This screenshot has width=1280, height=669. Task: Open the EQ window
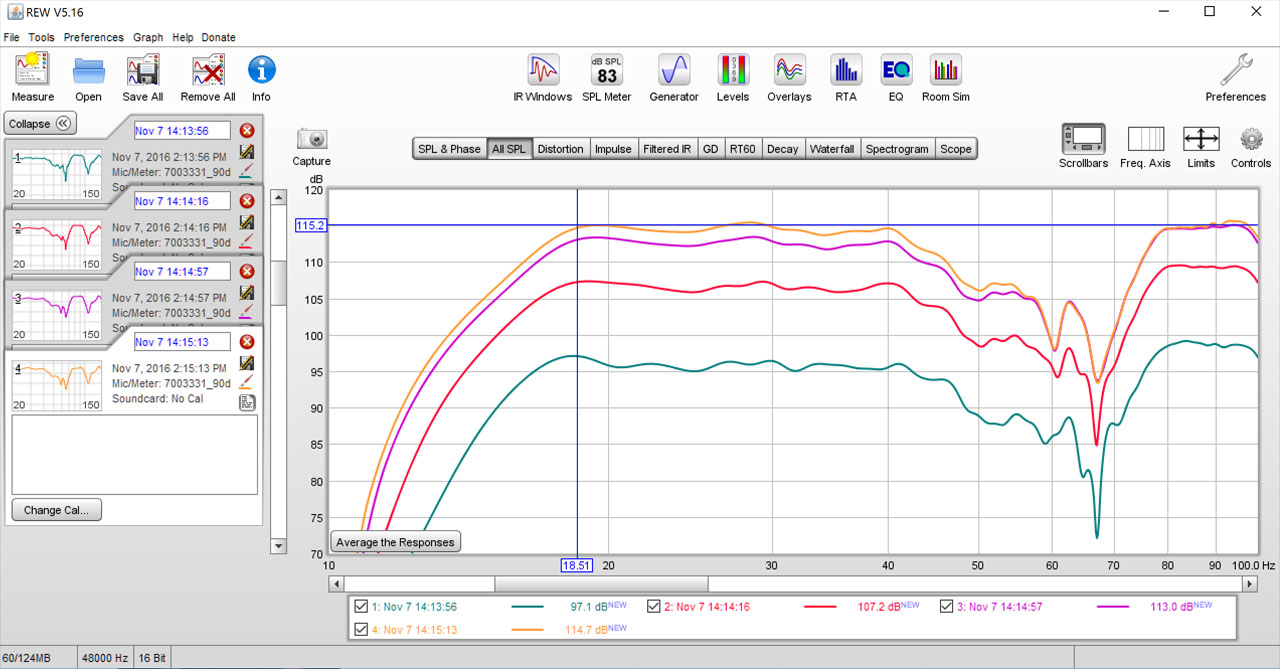[896, 77]
